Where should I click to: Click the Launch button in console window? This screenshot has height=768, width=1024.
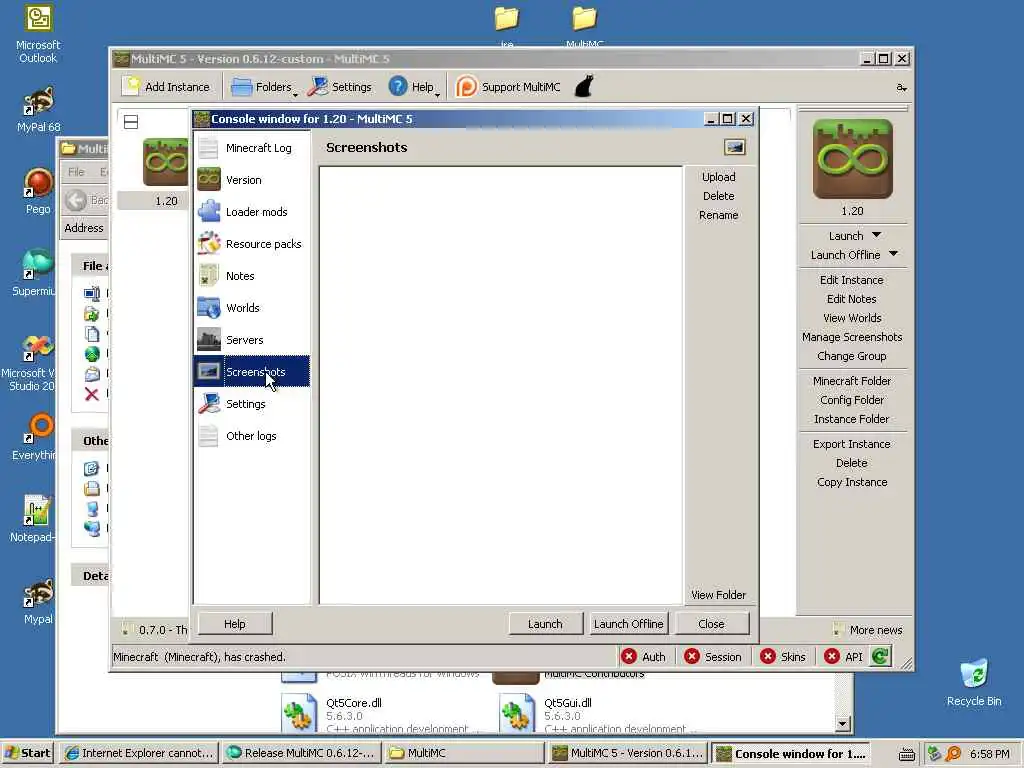pyautogui.click(x=545, y=624)
